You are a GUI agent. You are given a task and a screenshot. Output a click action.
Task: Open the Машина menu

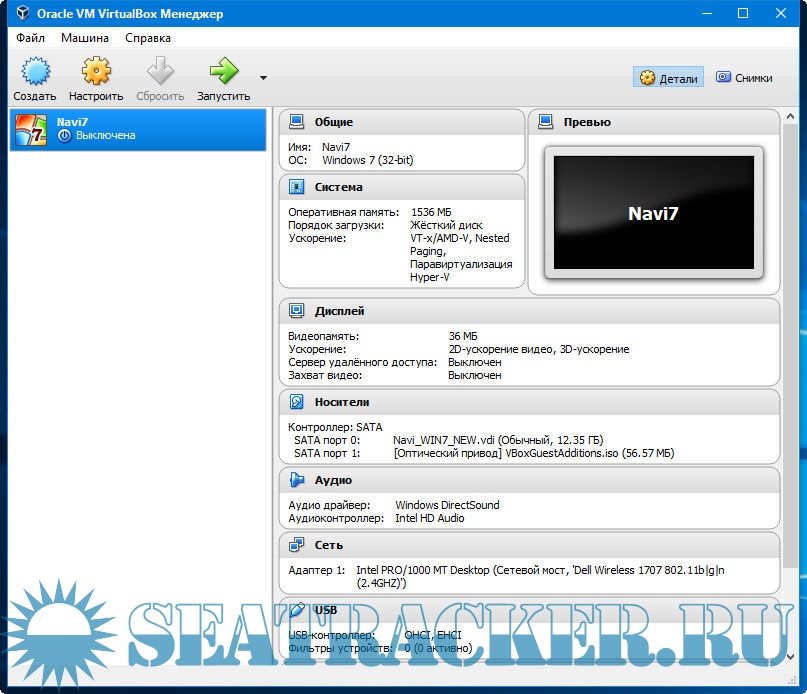tap(85, 38)
